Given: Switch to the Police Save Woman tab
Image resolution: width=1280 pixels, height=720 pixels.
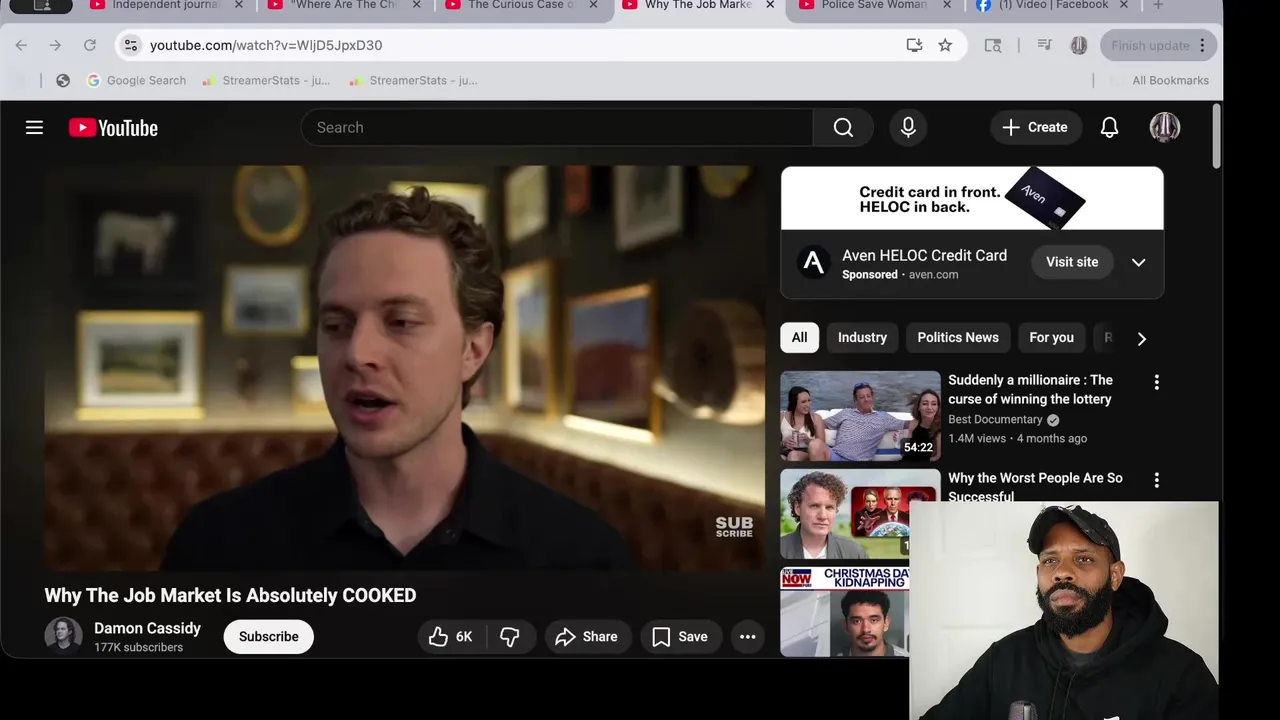Looking at the screenshot, I should 874,5.
